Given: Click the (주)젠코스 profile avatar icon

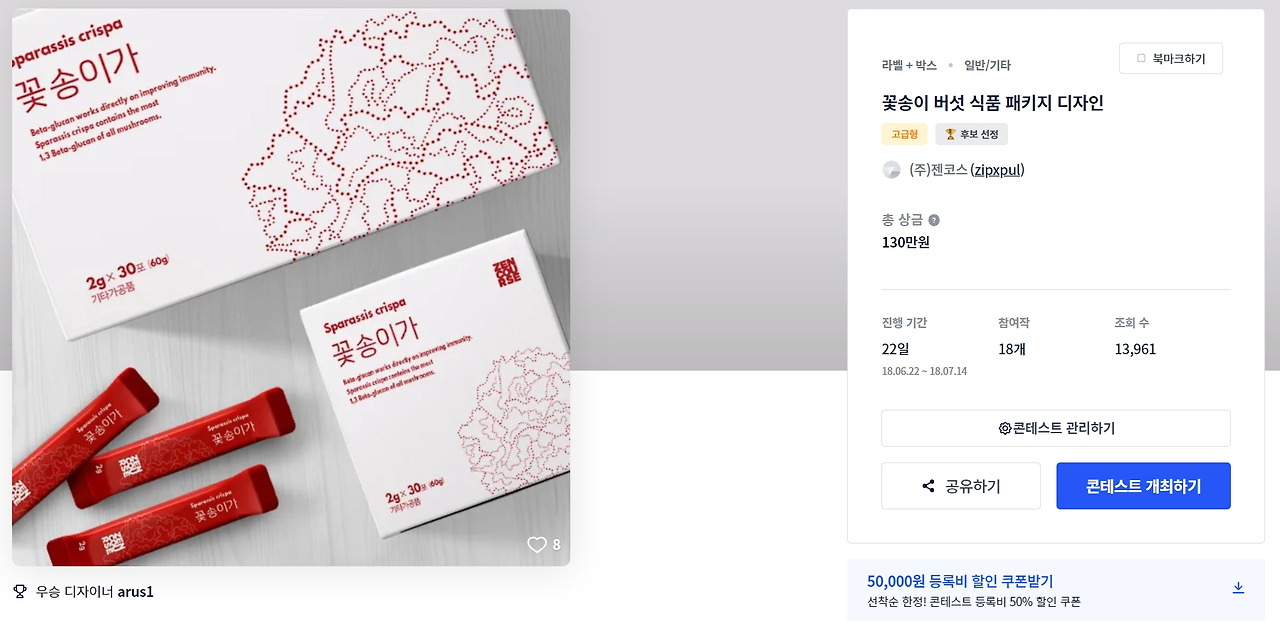Looking at the screenshot, I should point(891,170).
